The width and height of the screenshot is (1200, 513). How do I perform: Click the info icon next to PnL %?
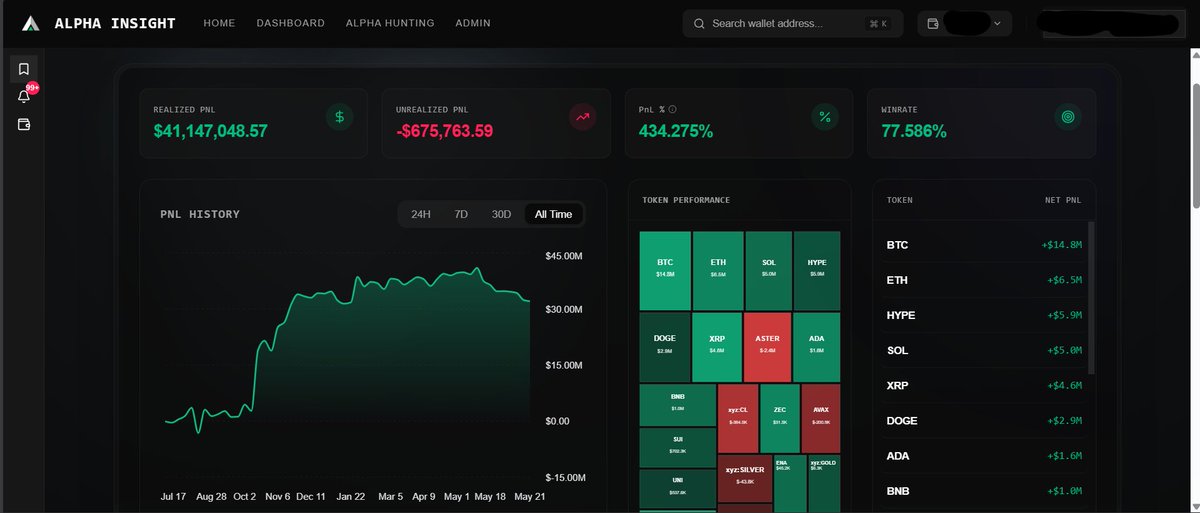pos(673,110)
